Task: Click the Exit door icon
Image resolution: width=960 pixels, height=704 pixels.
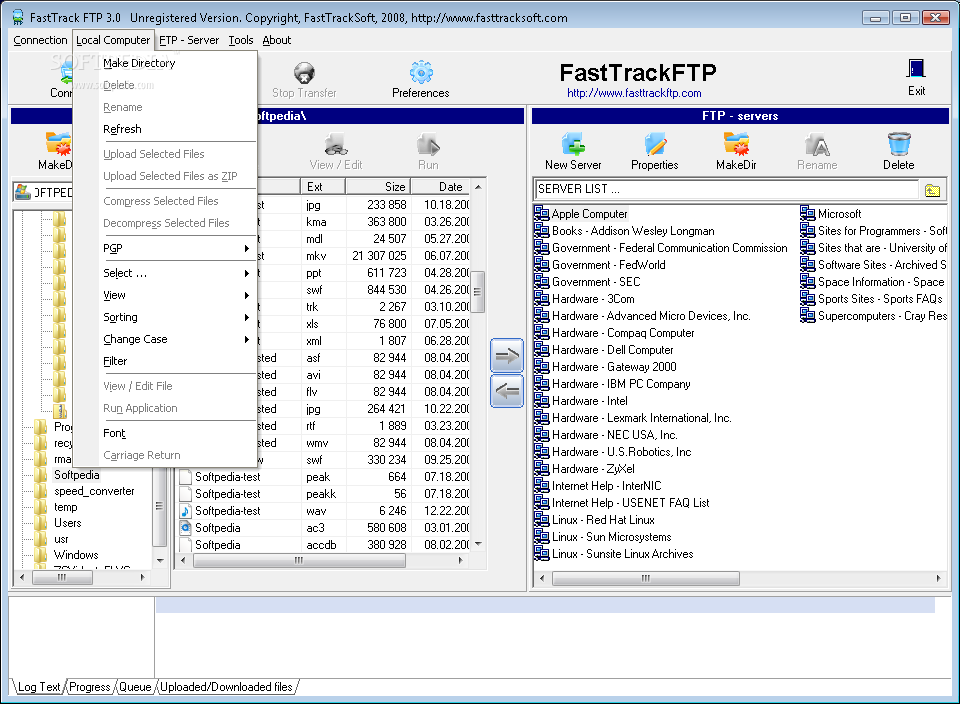Action: pyautogui.click(x=916, y=69)
